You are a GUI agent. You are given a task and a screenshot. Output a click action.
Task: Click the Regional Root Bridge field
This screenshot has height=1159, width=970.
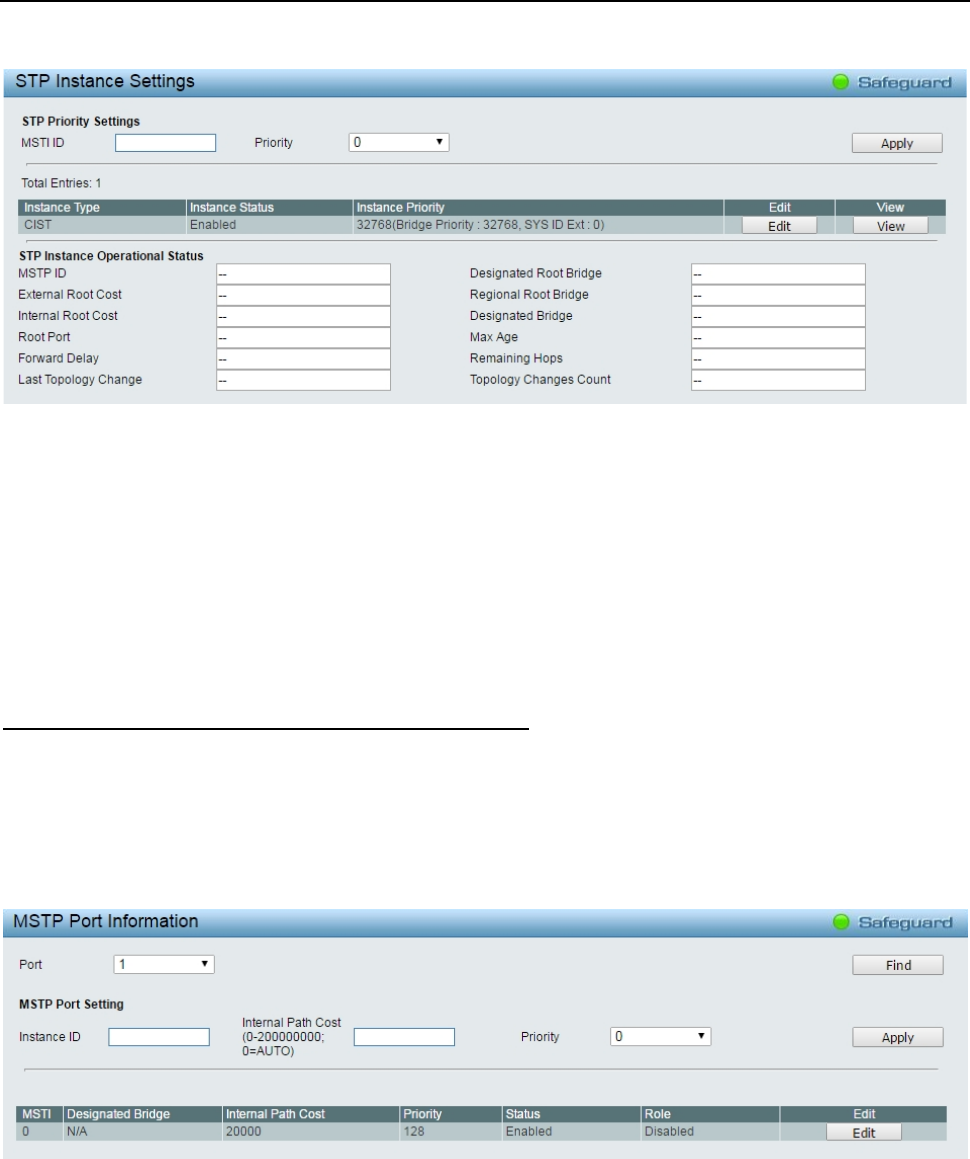coord(778,296)
